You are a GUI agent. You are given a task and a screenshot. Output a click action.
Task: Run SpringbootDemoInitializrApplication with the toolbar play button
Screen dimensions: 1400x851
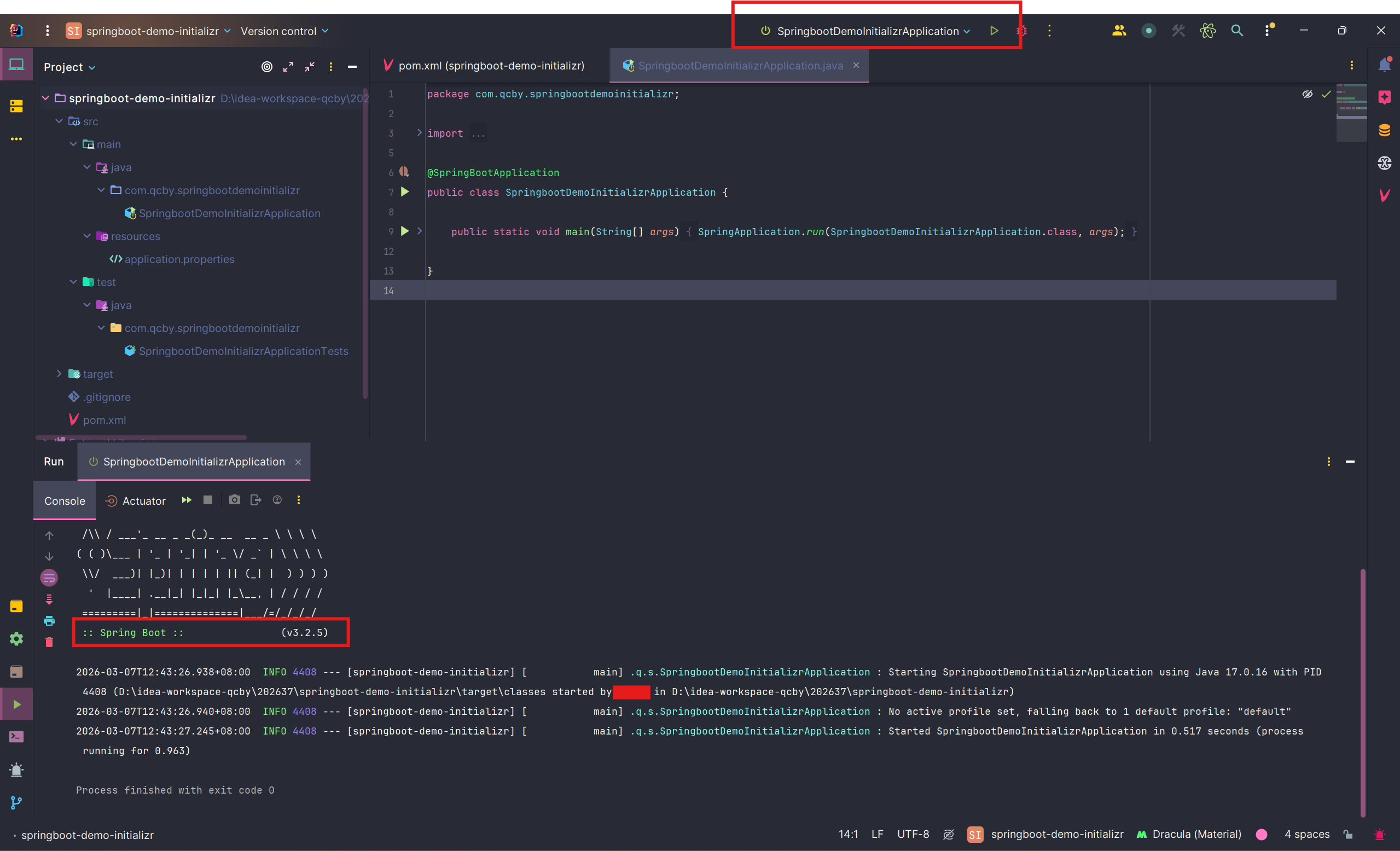point(994,31)
